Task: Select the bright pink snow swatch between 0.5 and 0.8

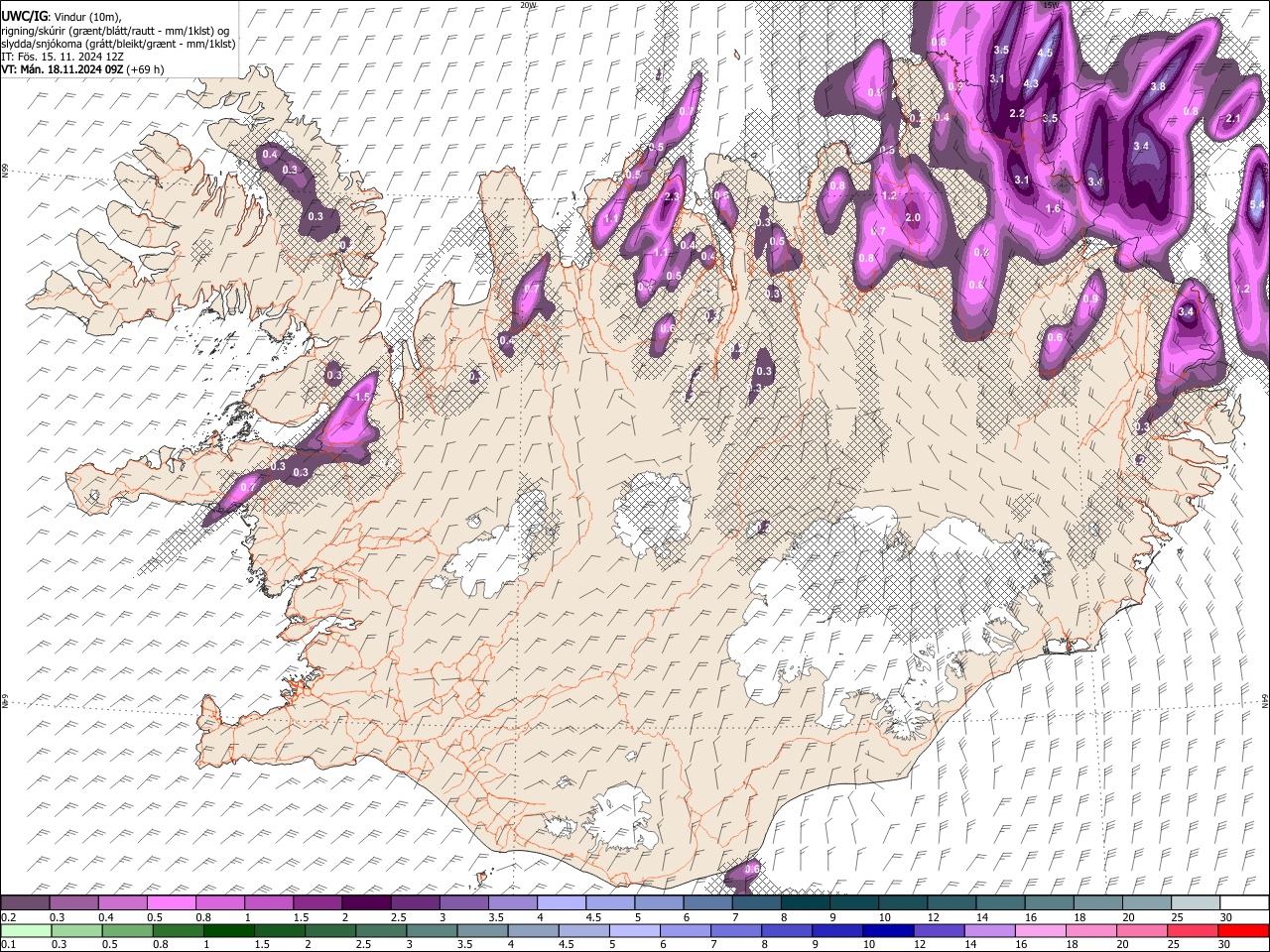Action: click(x=172, y=902)
